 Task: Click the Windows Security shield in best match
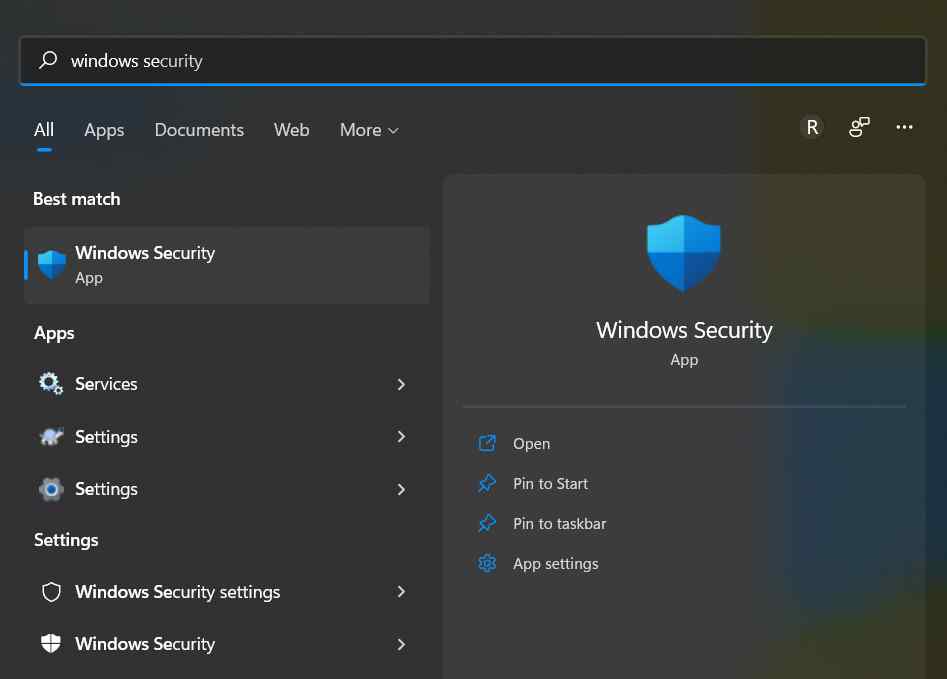click(x=52, y=265)
